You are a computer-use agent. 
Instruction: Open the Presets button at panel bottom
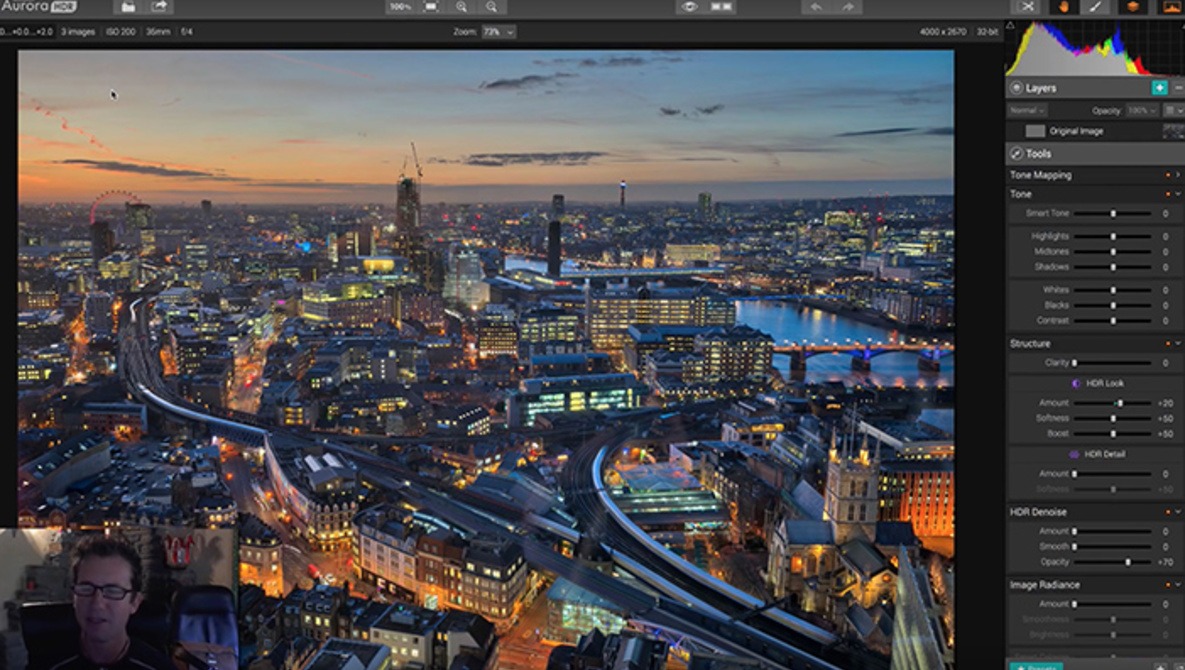tap(1036, 666)
